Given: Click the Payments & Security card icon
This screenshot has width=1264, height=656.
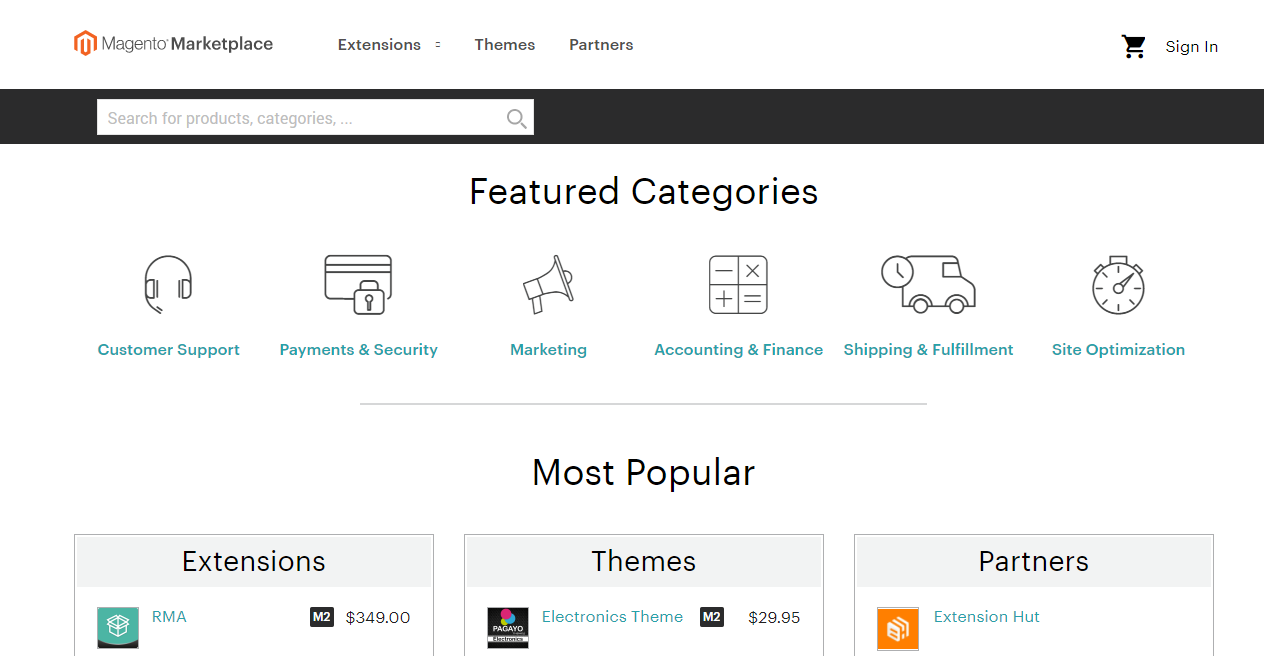Looking at the screenshot, I should (x=358, y=284).
